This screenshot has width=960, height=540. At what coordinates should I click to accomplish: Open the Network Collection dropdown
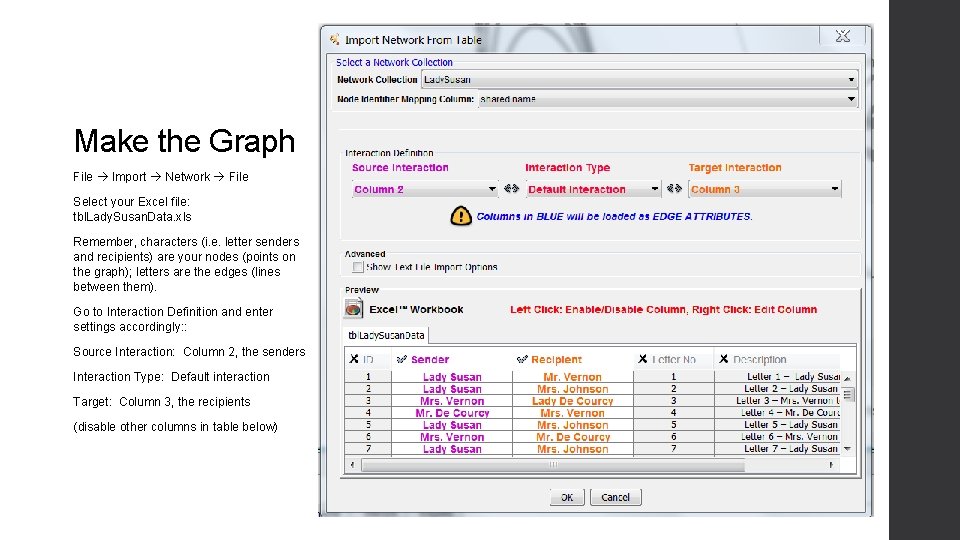(x=639, y=80)
